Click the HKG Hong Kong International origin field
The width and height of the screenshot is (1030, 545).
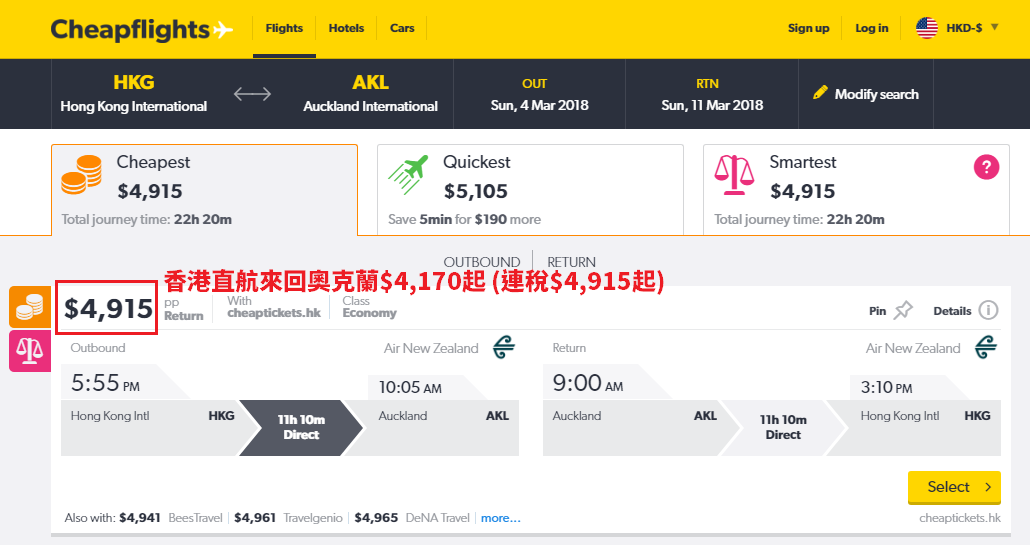(x=134, y=93)
